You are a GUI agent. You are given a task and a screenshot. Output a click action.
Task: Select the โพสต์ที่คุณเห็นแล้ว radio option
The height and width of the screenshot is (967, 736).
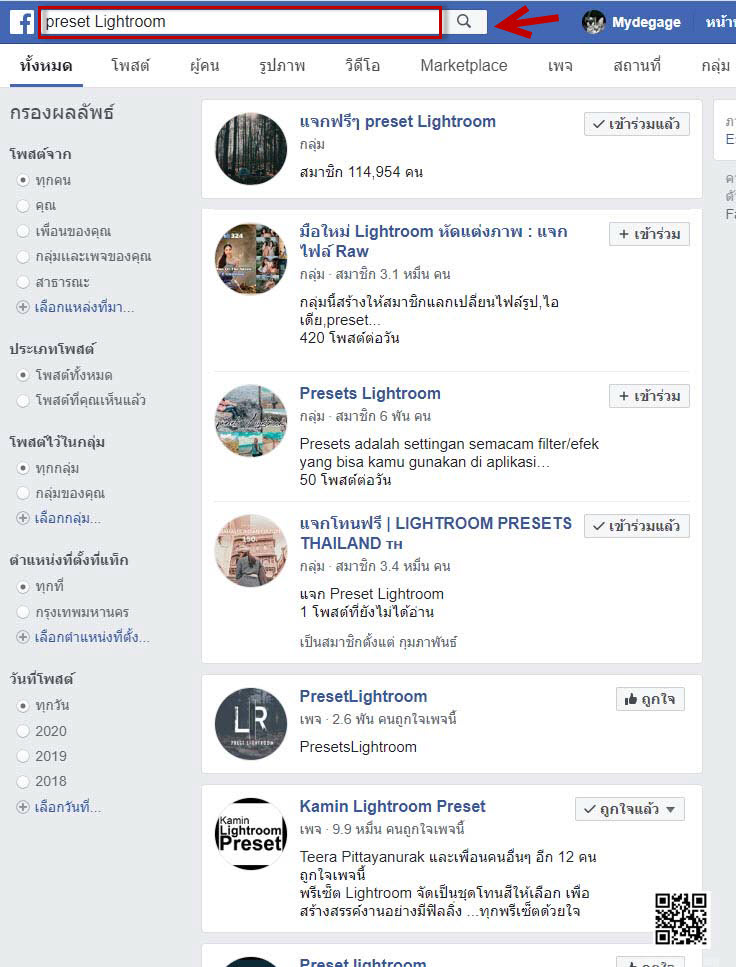tap(23, 400)
